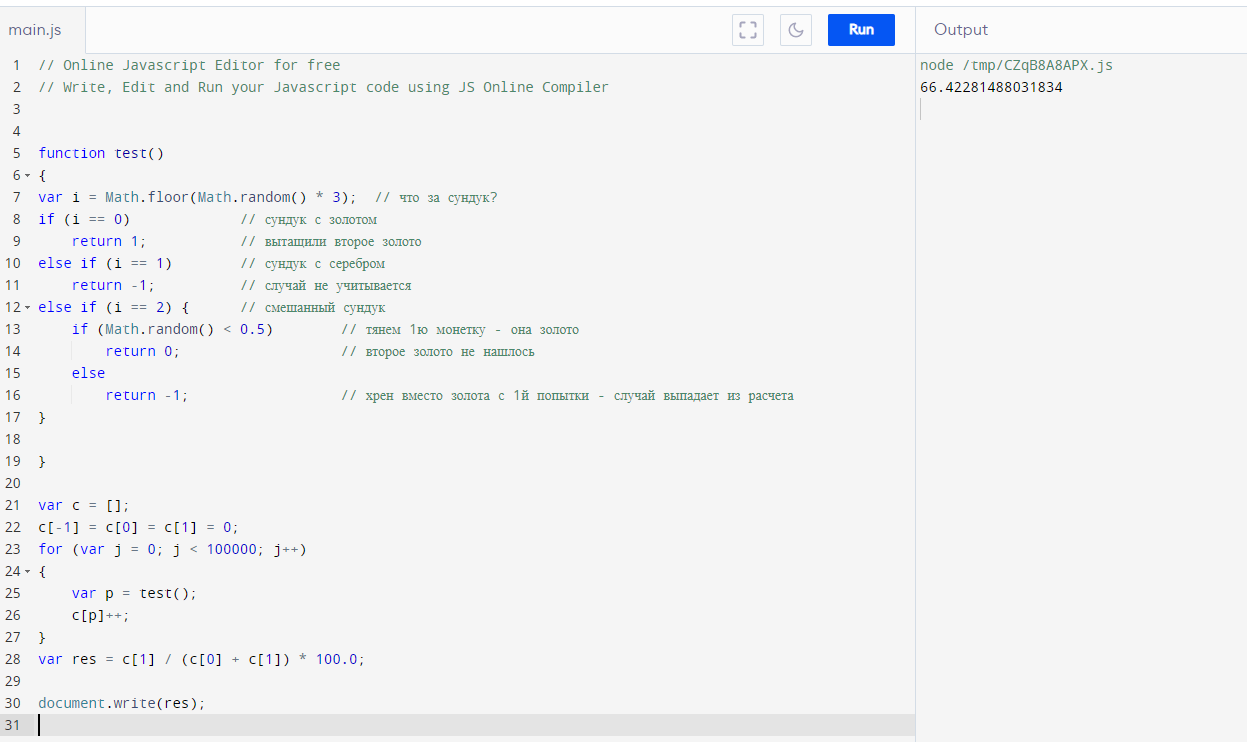The height and width of the screenshot is (742, 1247).
Task: Click on the 100000 loop limit value
Action: coord(226,549)
